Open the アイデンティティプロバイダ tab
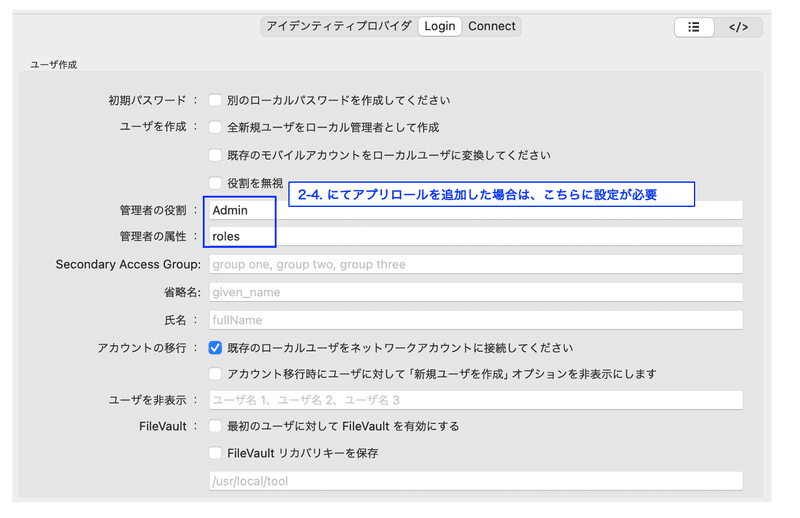The image size is (800, 518). 339,26
